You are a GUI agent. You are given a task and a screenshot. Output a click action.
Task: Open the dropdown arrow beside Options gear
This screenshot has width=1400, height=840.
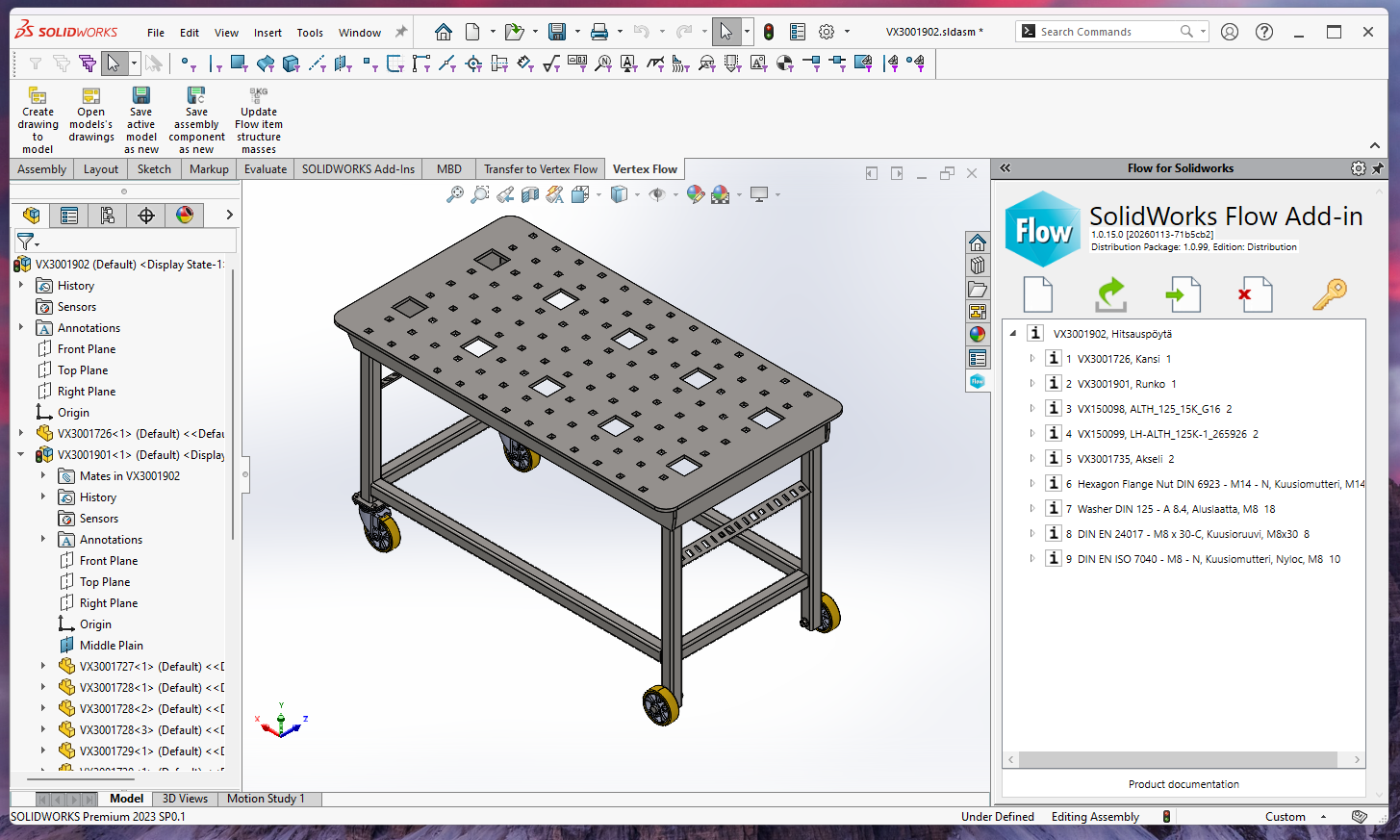click(x=847, y=32)
